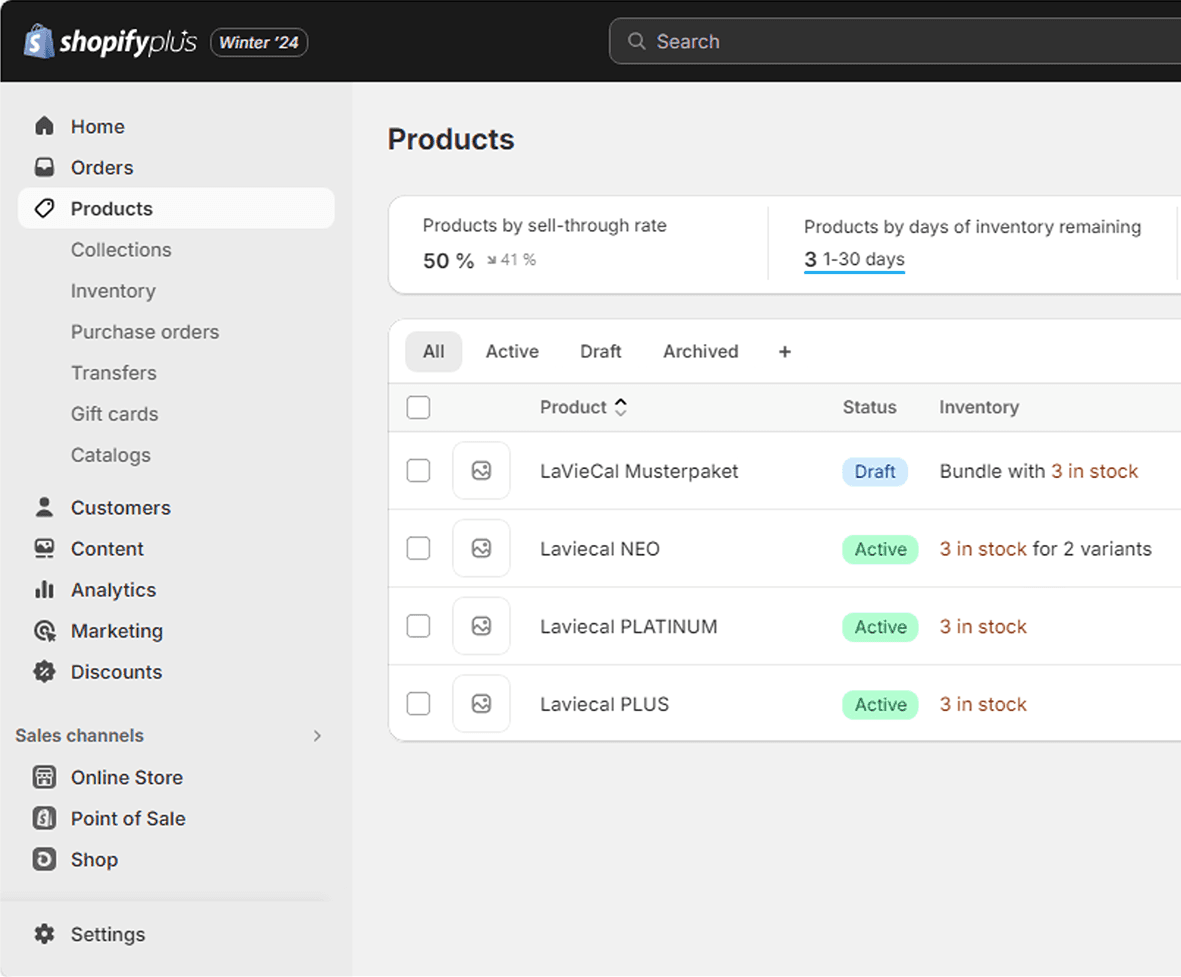Open the Settings gear

pyautogui.click(x=44, y=933)
